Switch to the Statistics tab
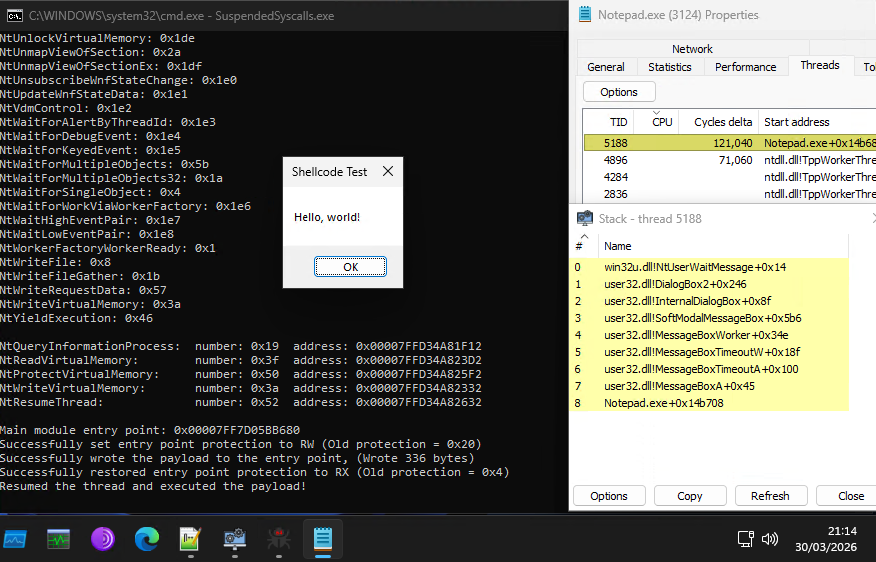The image size is (876, 562). coord(670,67)
